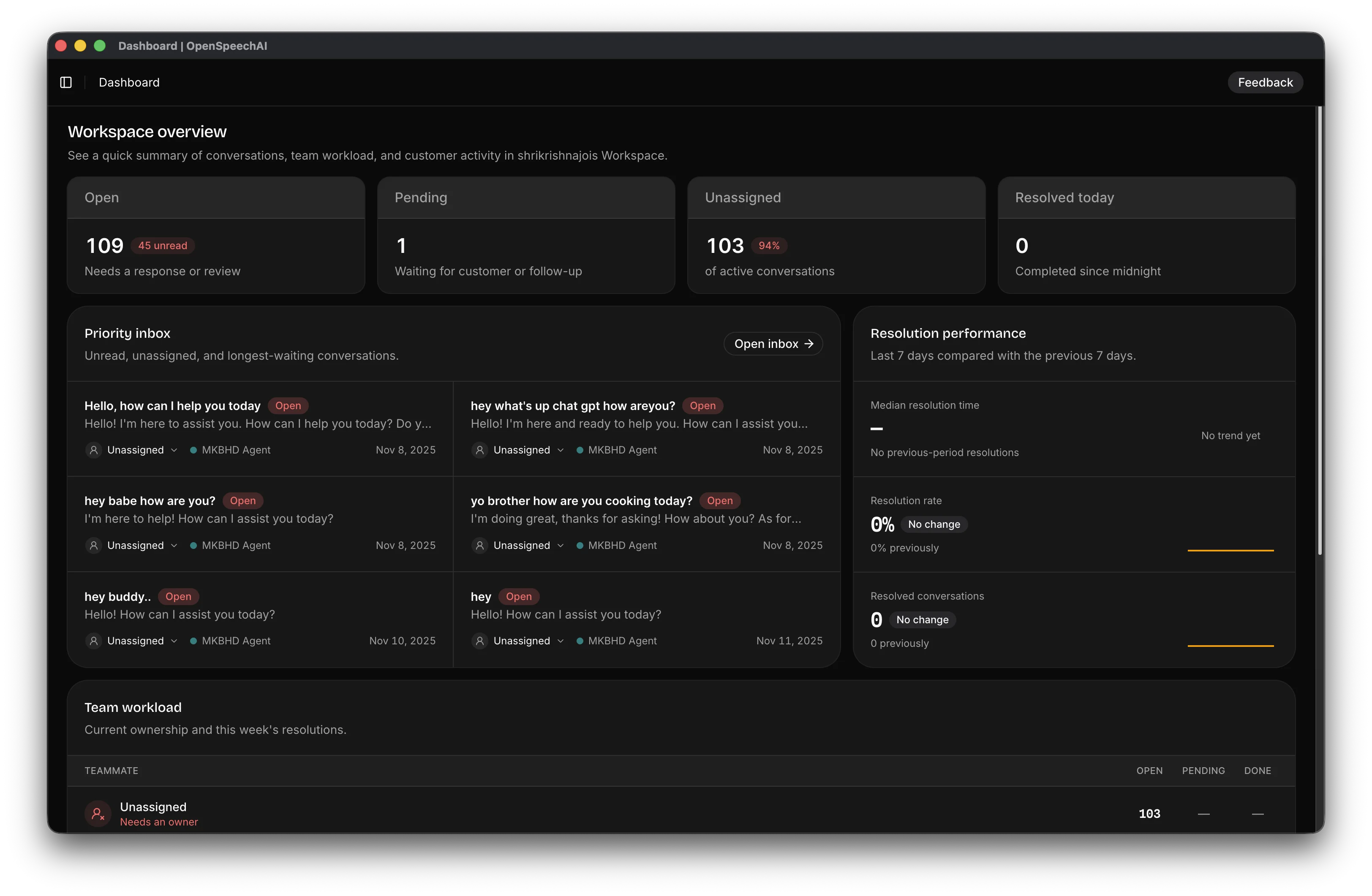Click person avatar icon in 'Hello, how can I help' row
This screenshot has height=896, width=1372.
coord(93,450)
